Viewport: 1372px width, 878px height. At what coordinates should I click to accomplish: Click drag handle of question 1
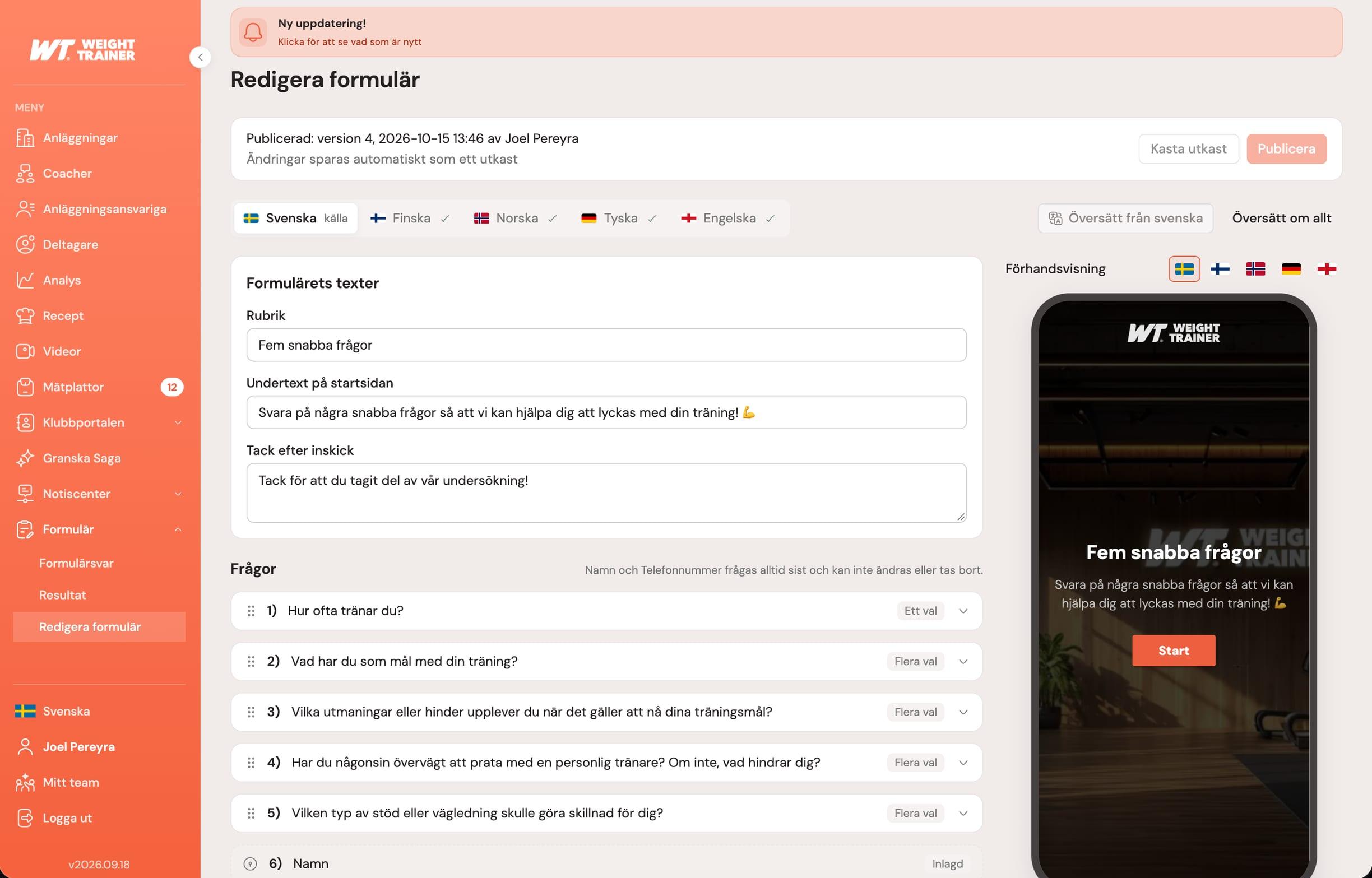[251, 611]
